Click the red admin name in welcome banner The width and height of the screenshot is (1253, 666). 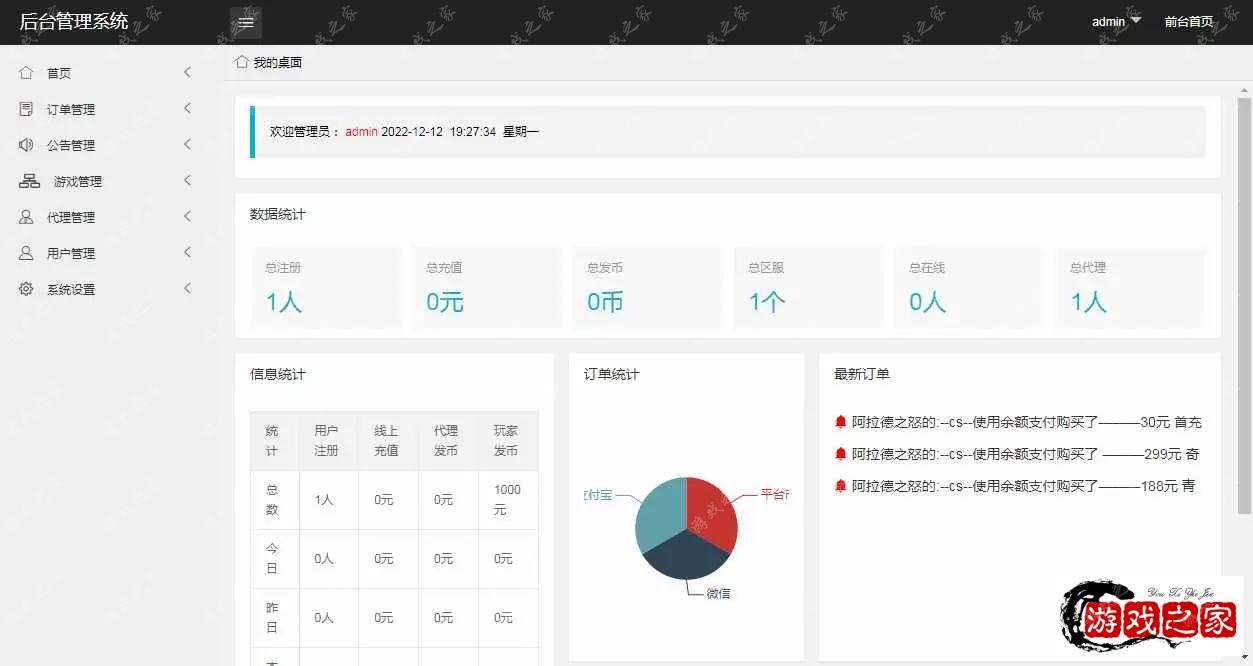361,132
